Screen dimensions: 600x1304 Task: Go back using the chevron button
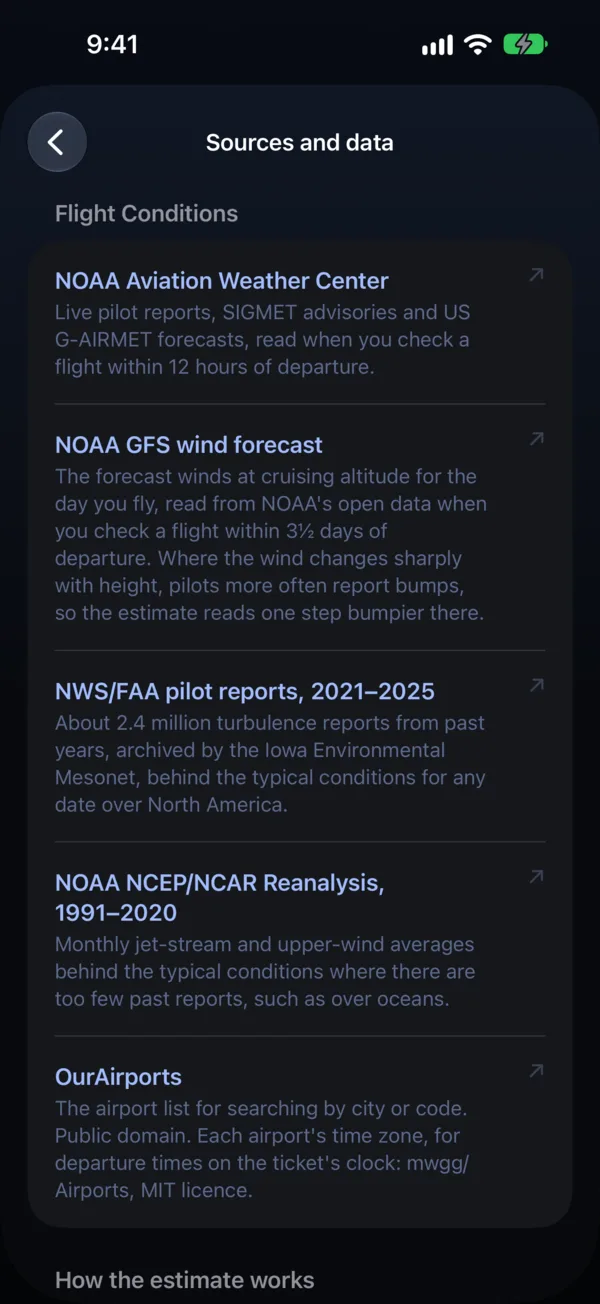point(57,142)
